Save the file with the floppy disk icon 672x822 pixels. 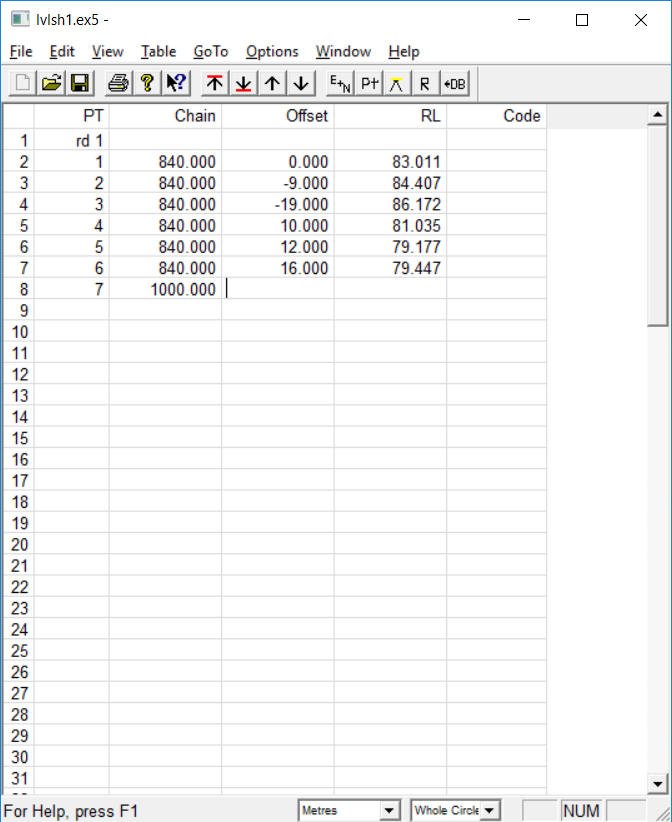click(x=79, y=83)
